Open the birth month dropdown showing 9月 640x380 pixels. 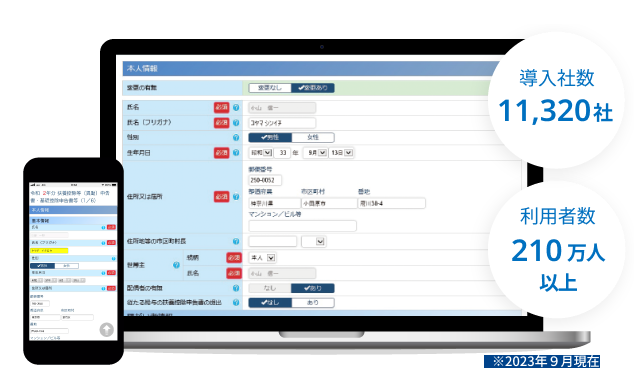point(316,153)
